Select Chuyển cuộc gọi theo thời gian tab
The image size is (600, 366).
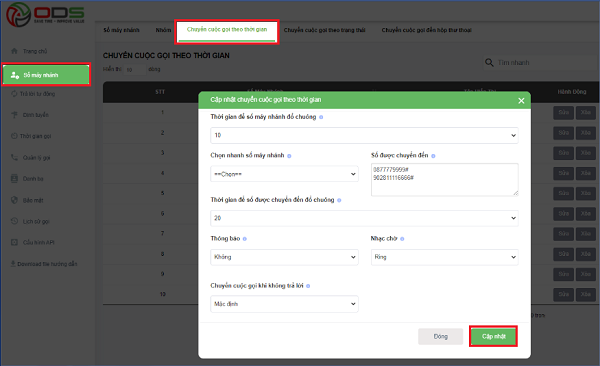[x=227, y=29]
